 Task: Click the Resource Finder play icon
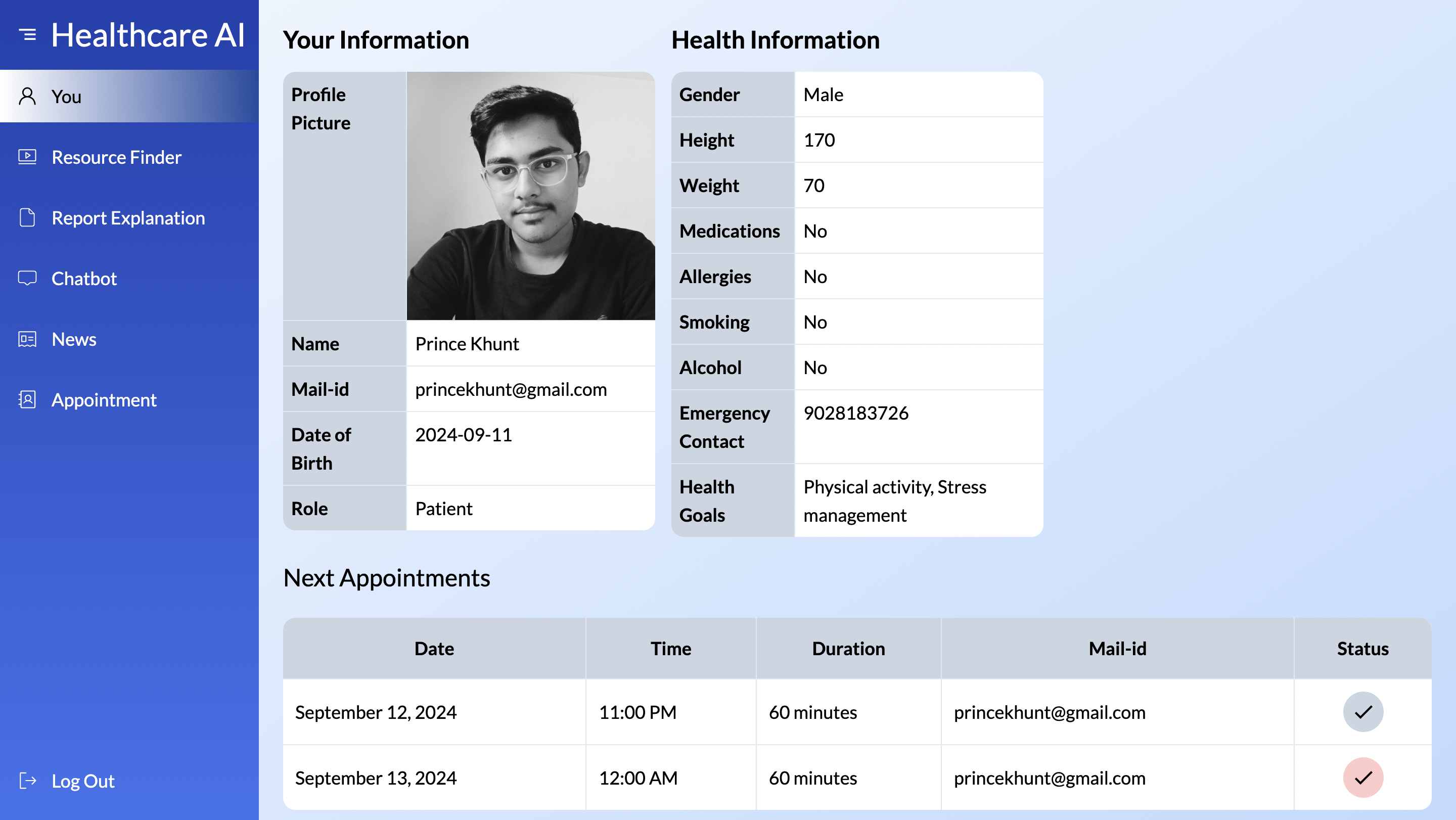click(27, 157)
